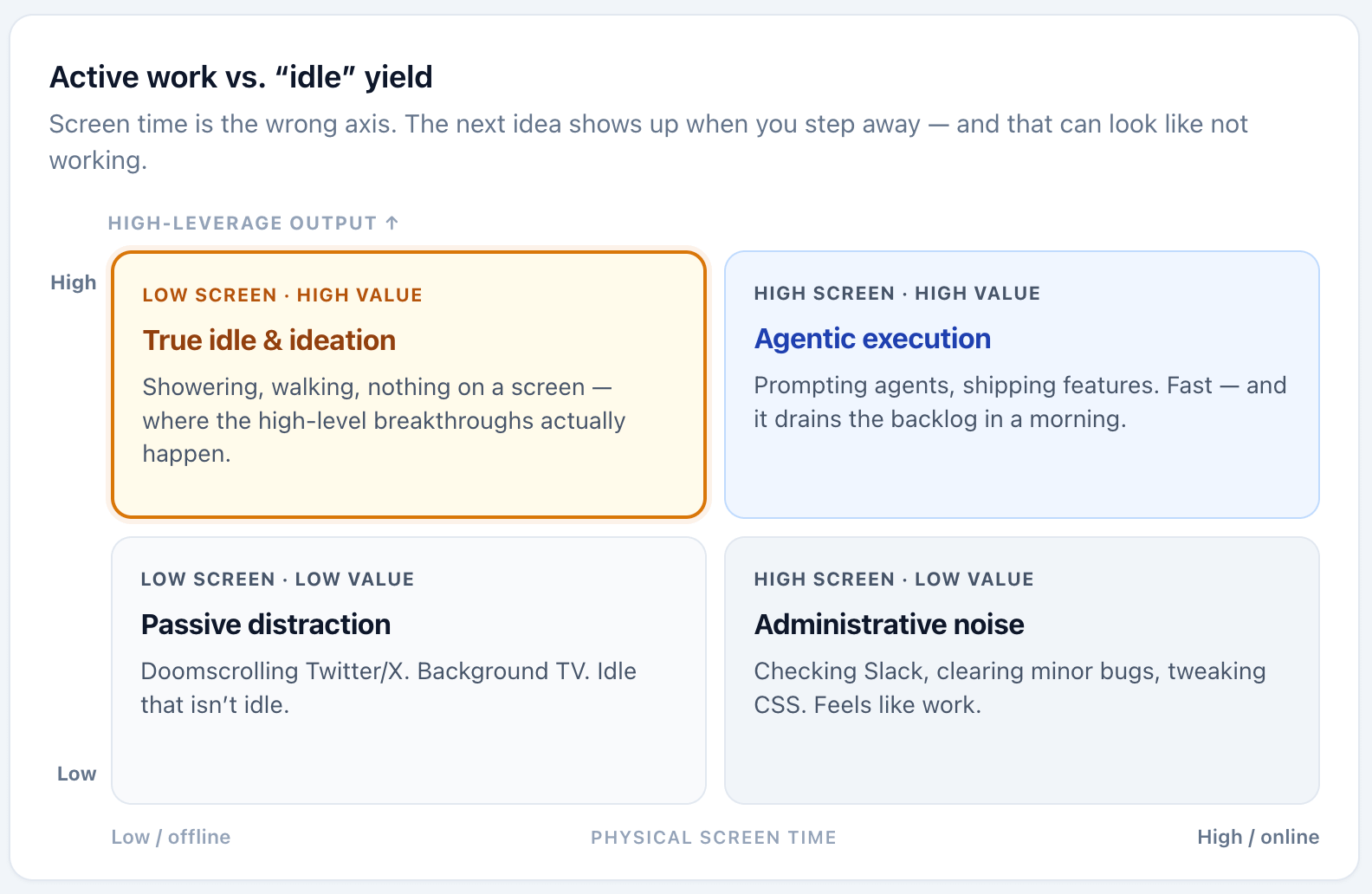The image size is (1372, 894).
Task: Click the "High / online" axis label
Action: [1258, 837]
